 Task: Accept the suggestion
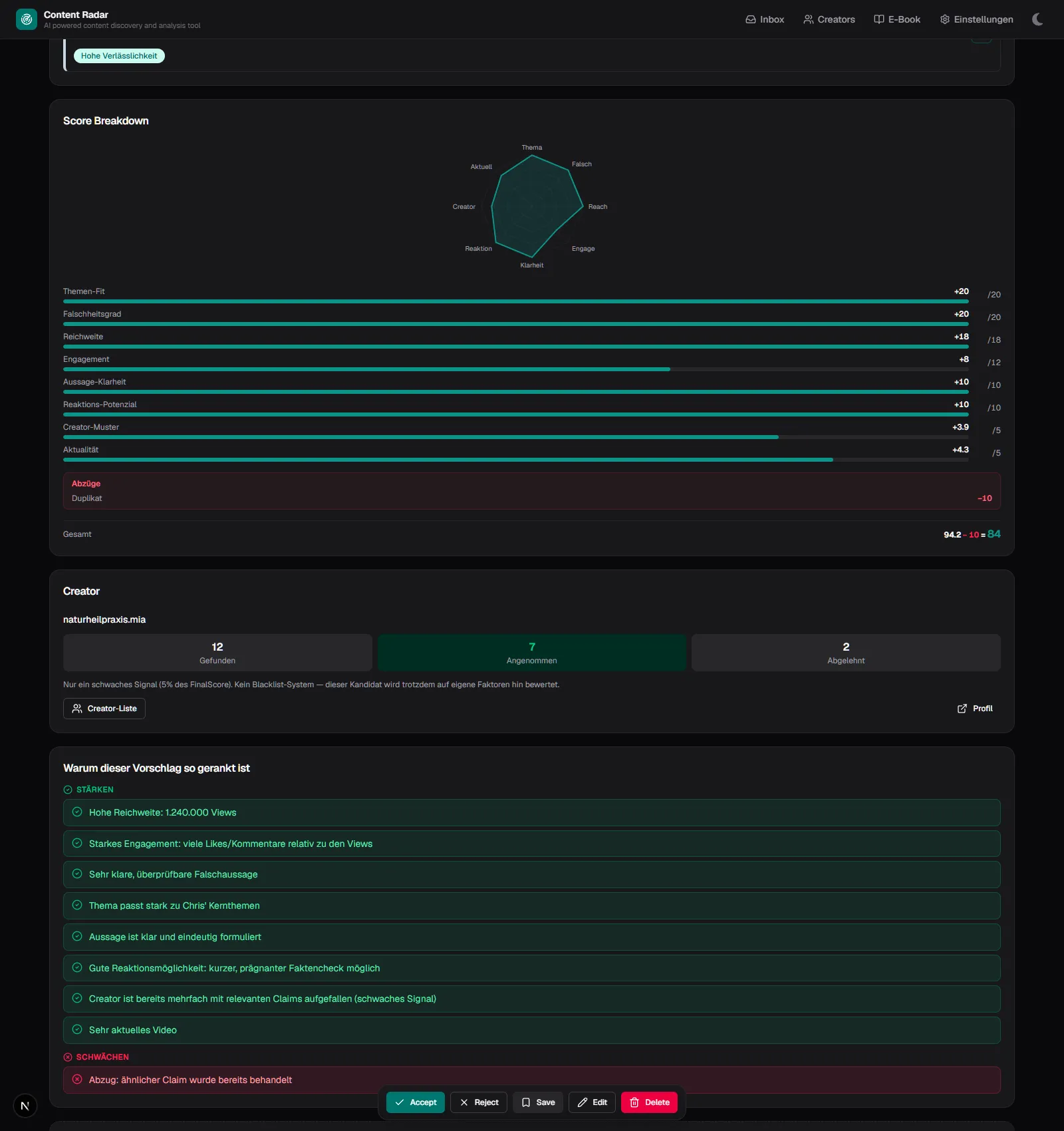[x=416, y=1102]
